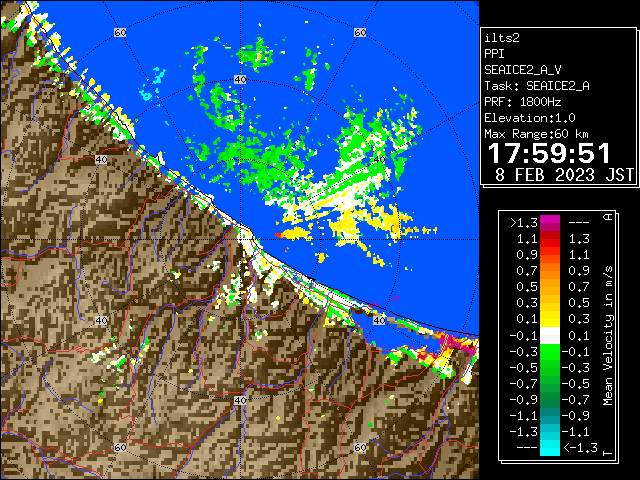Viewport: 640px width, 480px height.
Task: Click the '40' range label on the lagoon
Action: 379,320
